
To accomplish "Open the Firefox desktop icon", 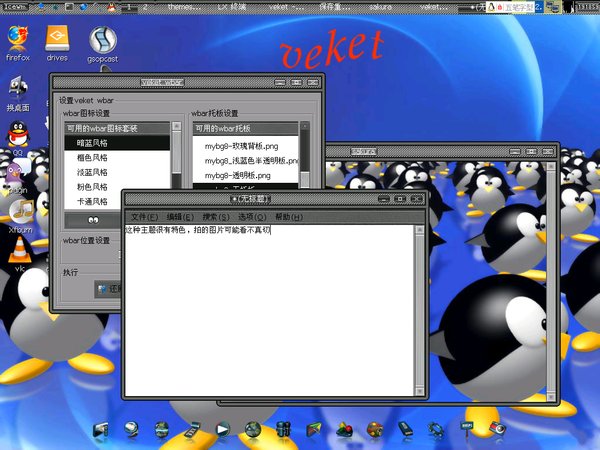I will 17,39.
